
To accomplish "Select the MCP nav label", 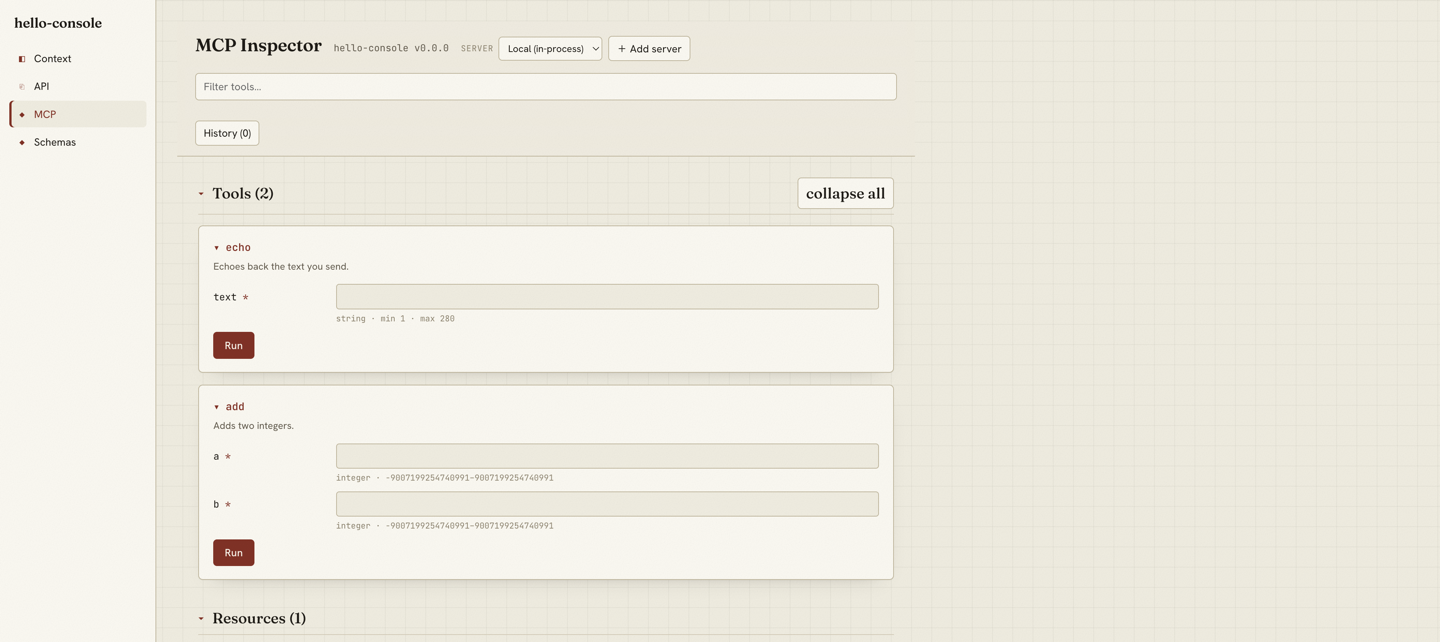I will 45,115.
